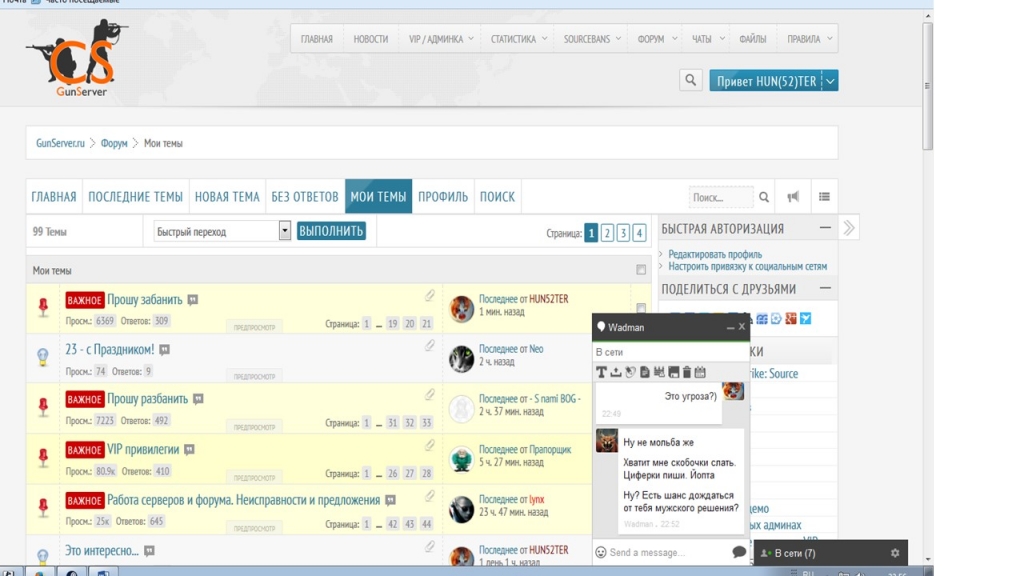
Task: Click the paperclip icon on 'Прошу забанить' topic
Action: (x=430, y=296)
